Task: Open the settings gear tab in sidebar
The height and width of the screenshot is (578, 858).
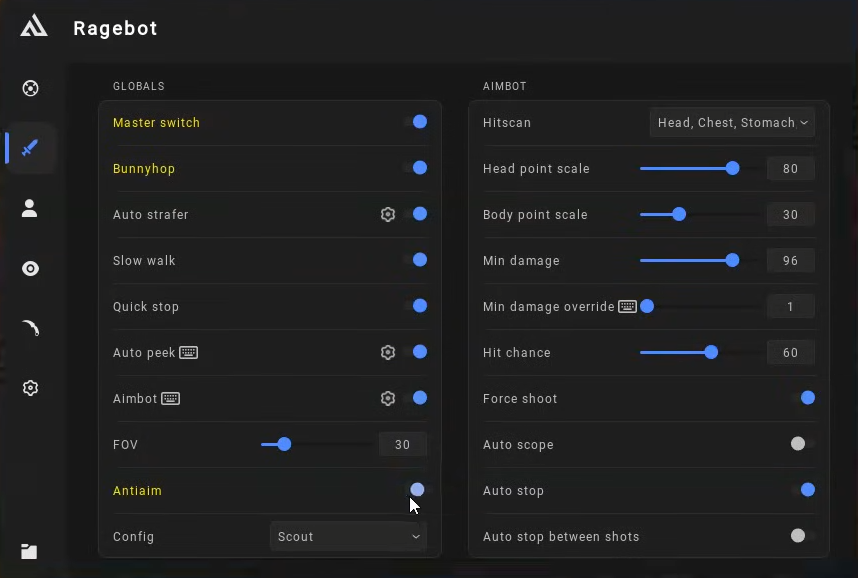Action: click(30, 388)
